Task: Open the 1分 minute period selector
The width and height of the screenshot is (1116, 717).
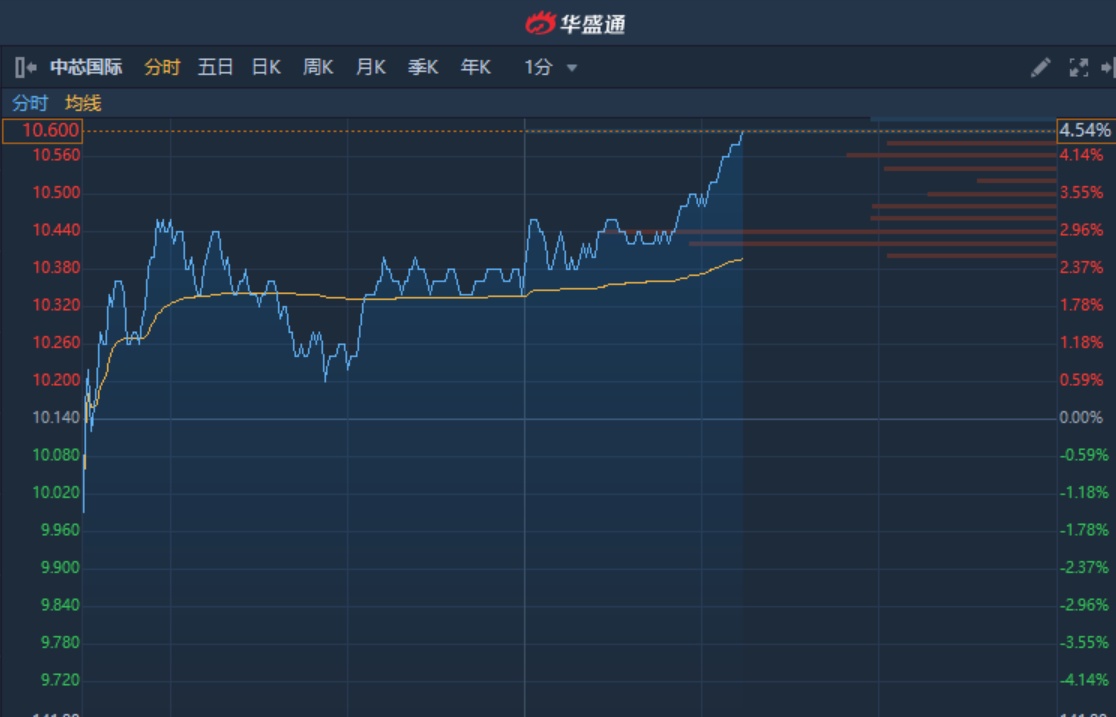Action: pyautogui.click(x=539, y=68)
